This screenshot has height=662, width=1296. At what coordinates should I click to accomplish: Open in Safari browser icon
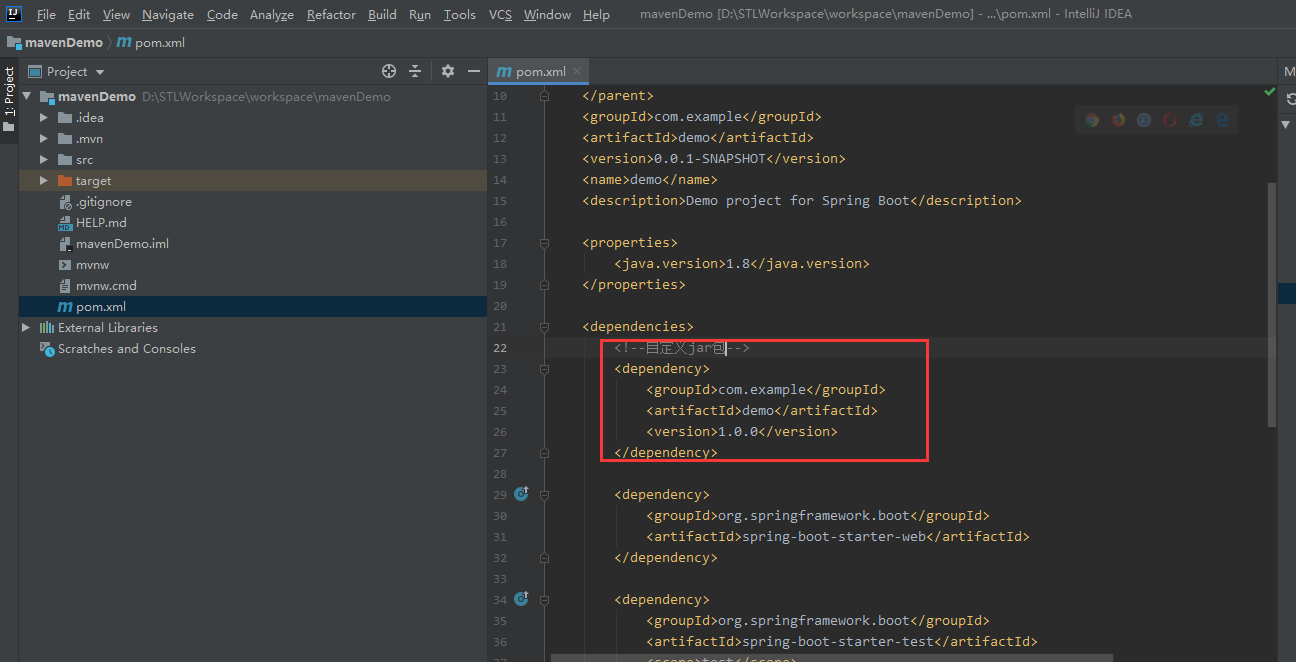(x=1144, y=120)
